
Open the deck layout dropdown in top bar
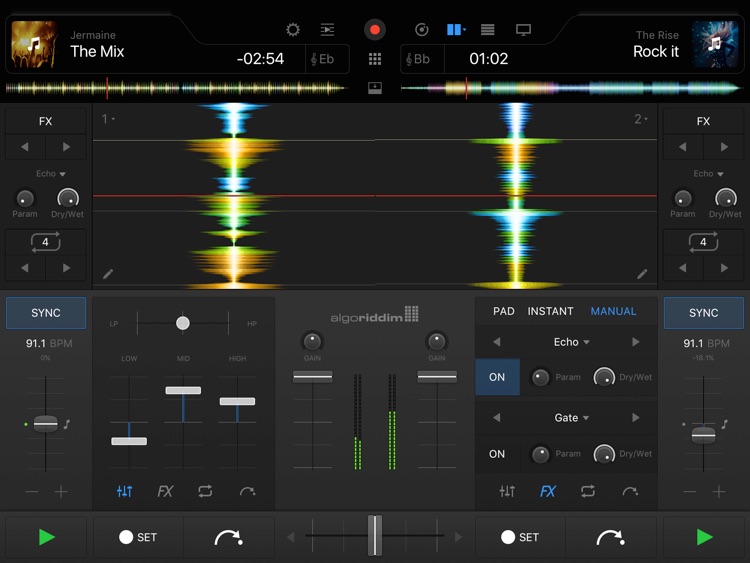(456, 30)
